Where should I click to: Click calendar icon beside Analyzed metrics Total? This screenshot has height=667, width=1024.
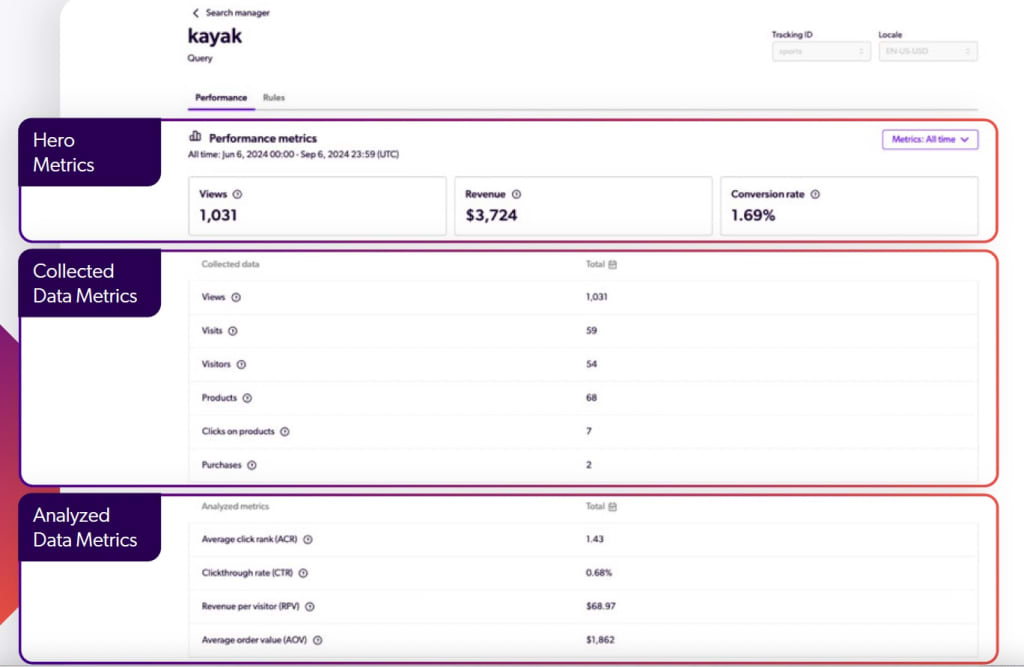[x=613, y=507]
